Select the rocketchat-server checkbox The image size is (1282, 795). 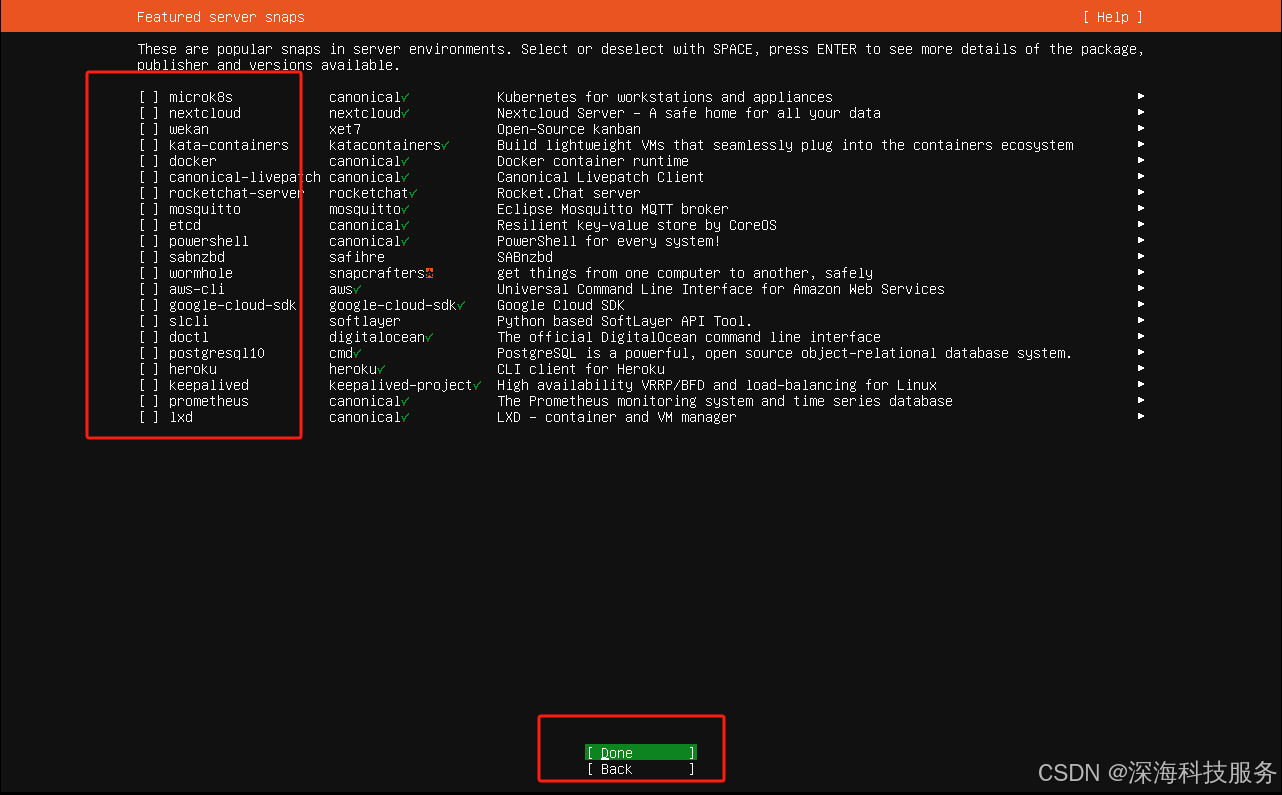pos(149,193)
